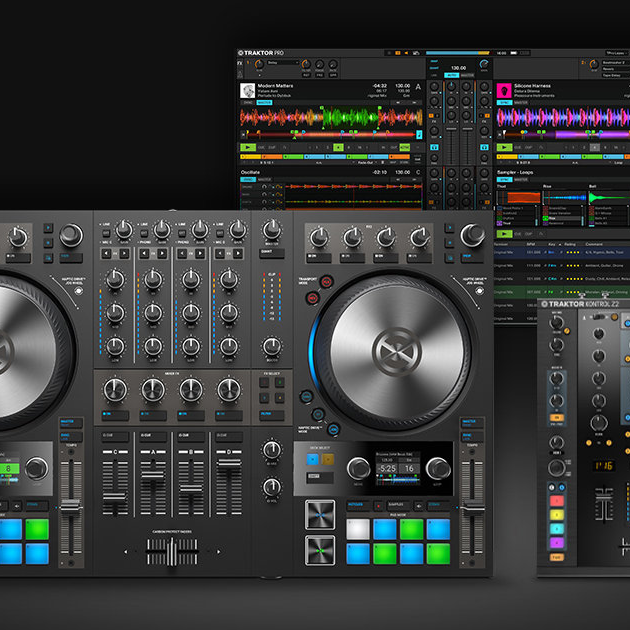Click the Modern Matters stripe overview
The height and width of the screenshot is (630, 630).
click(331, 135)
